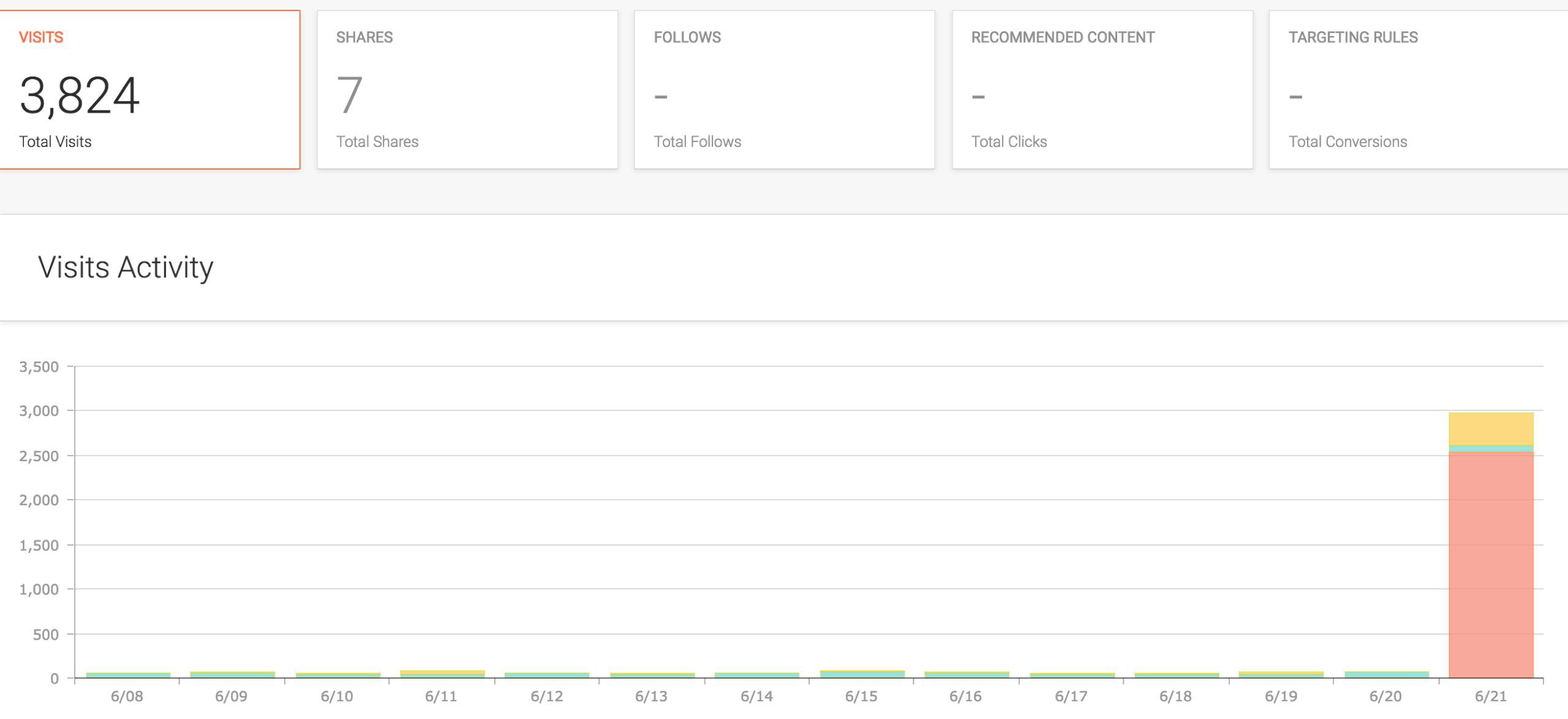Click the teal segment of 6/21 bar
1568x719 pixels.
[x=1491, y=449]
